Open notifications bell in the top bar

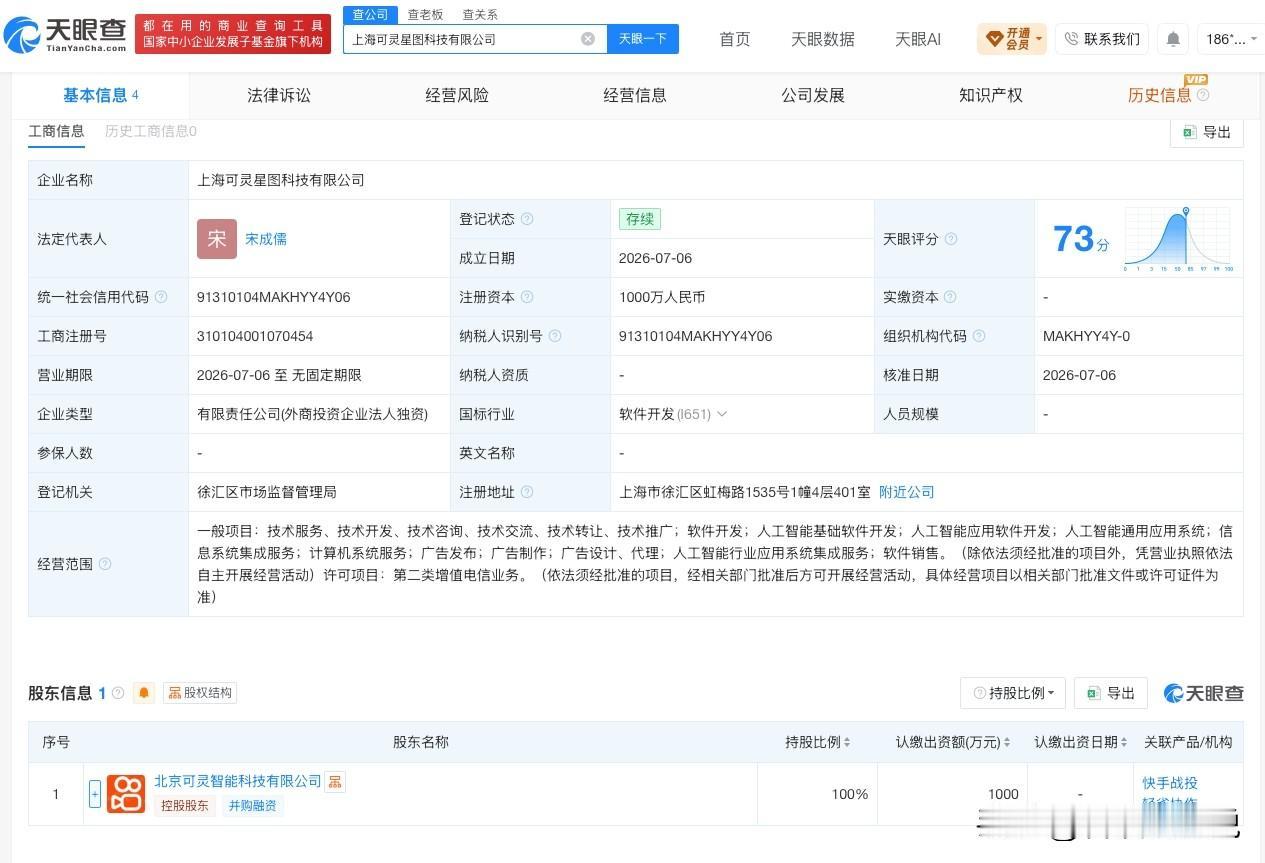(1173, 39)
